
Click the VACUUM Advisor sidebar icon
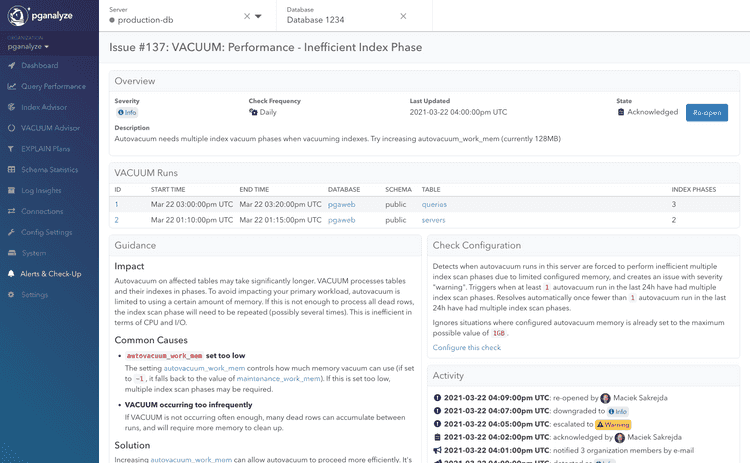tap(11, 128)
